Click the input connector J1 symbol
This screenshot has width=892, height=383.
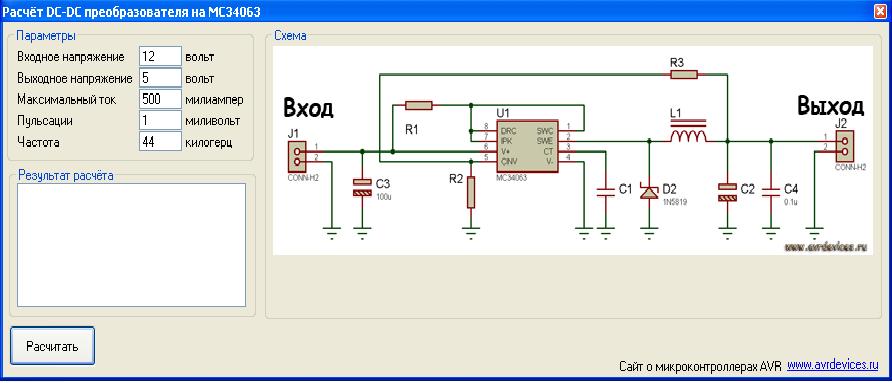pyautogui.click(x=295, y=157)
